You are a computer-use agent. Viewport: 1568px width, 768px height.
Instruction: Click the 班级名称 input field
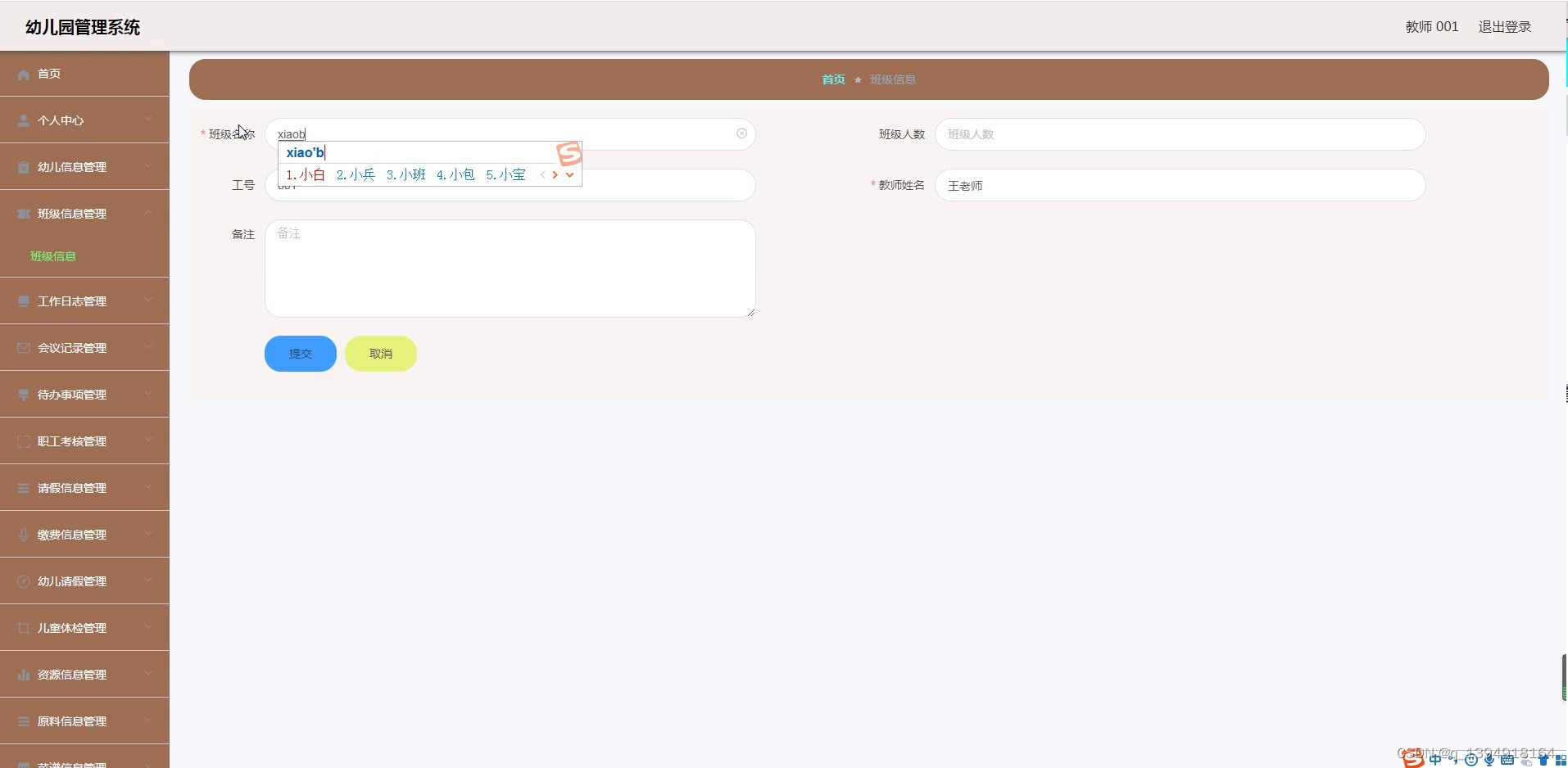510,134
